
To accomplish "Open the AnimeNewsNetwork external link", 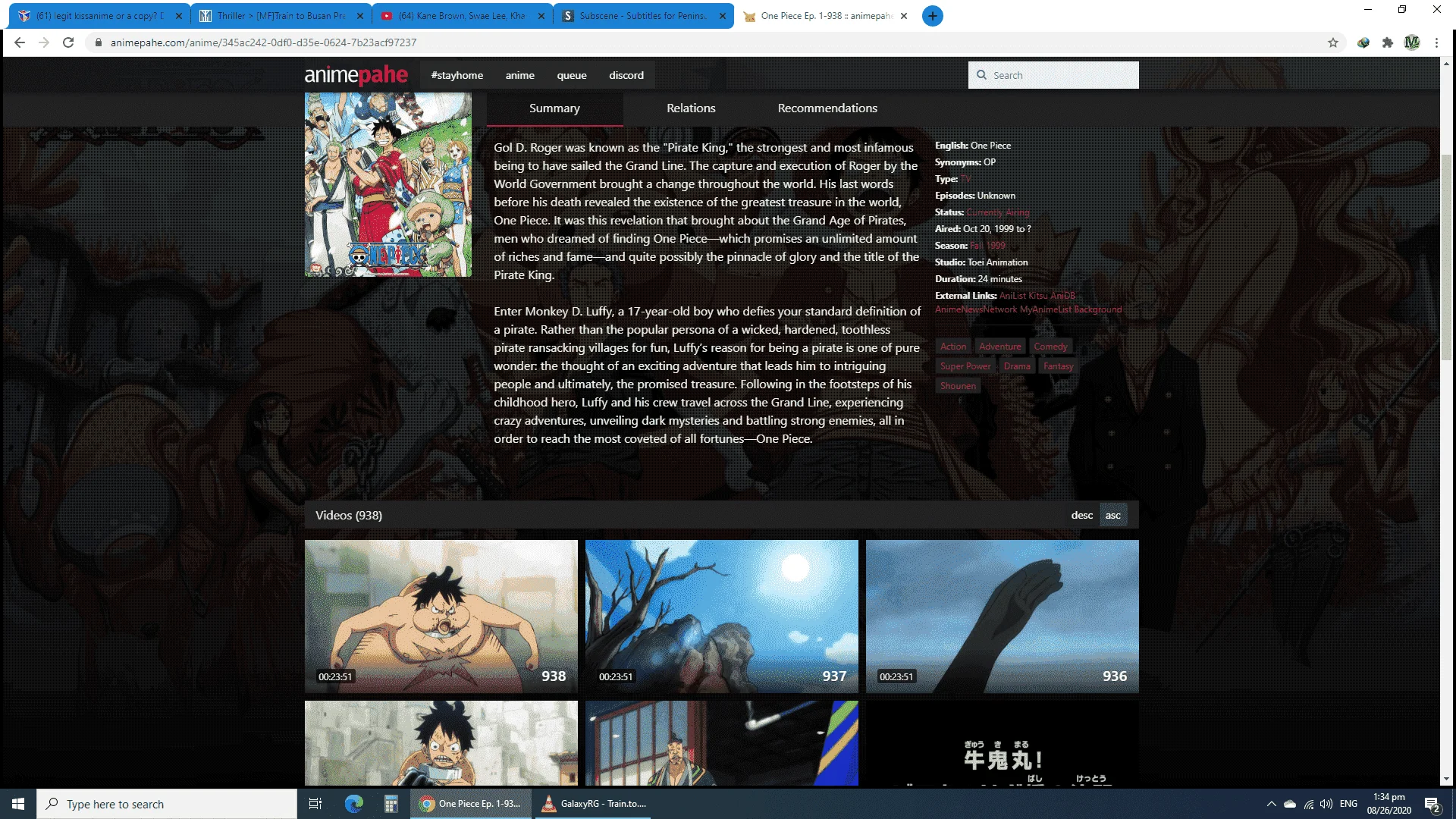I will (x=976, y=309).
